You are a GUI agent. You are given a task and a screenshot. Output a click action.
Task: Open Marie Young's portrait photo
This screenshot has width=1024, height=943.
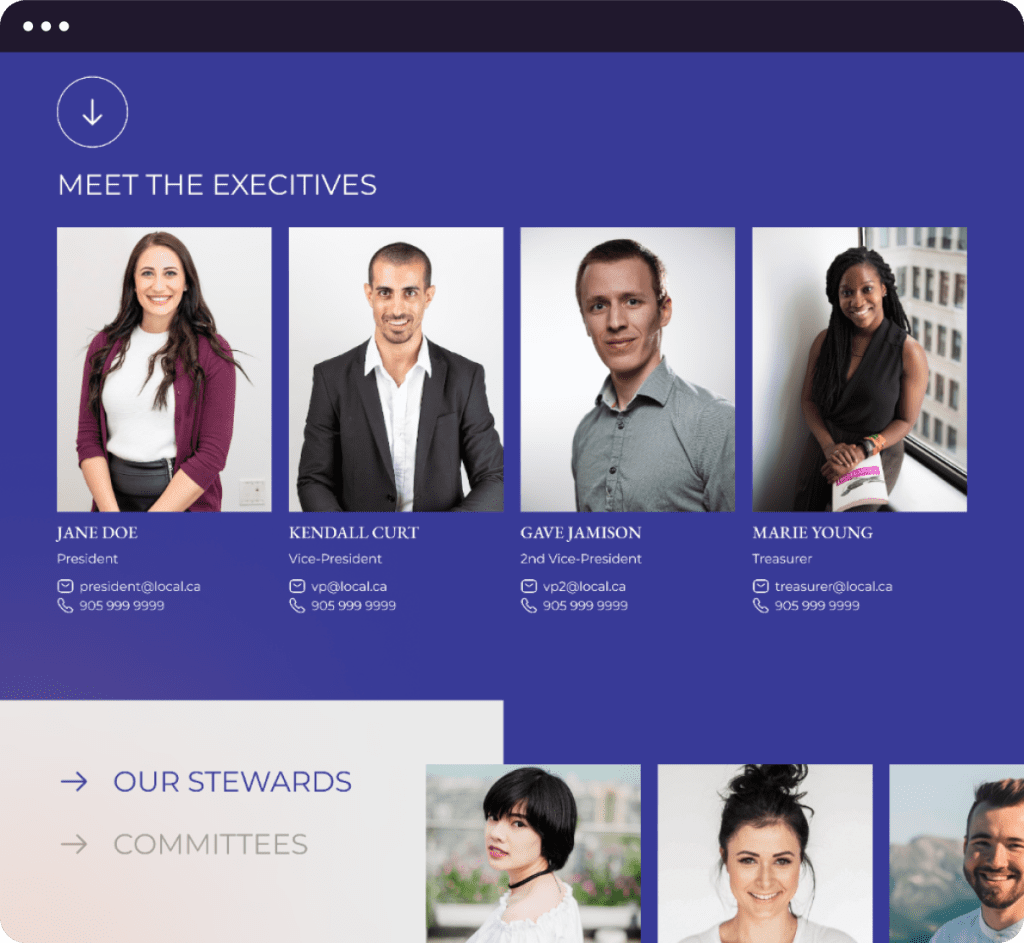[859, 369]
